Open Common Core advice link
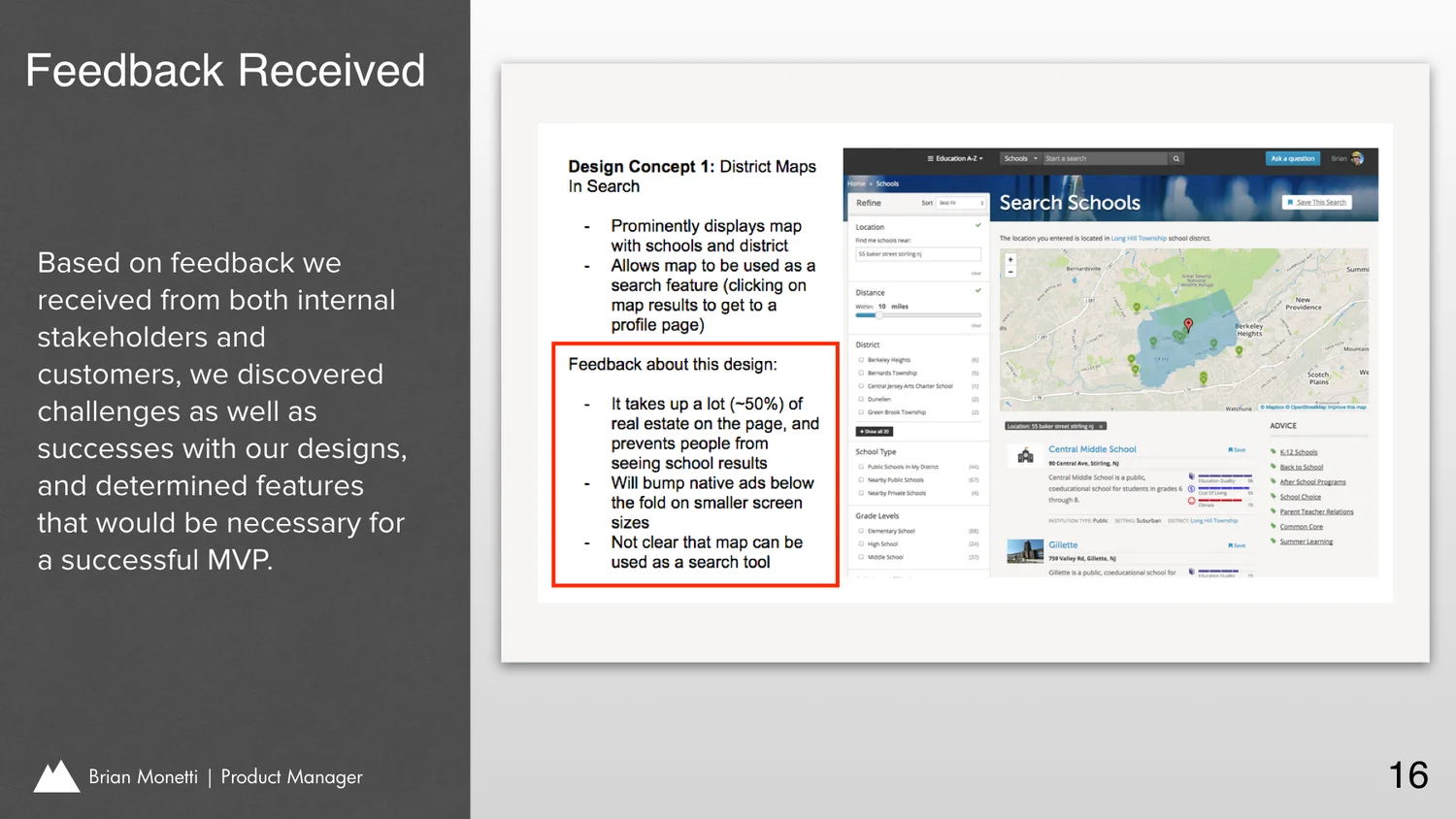Screen dimensions: 1456x819 pos(1301,527)
